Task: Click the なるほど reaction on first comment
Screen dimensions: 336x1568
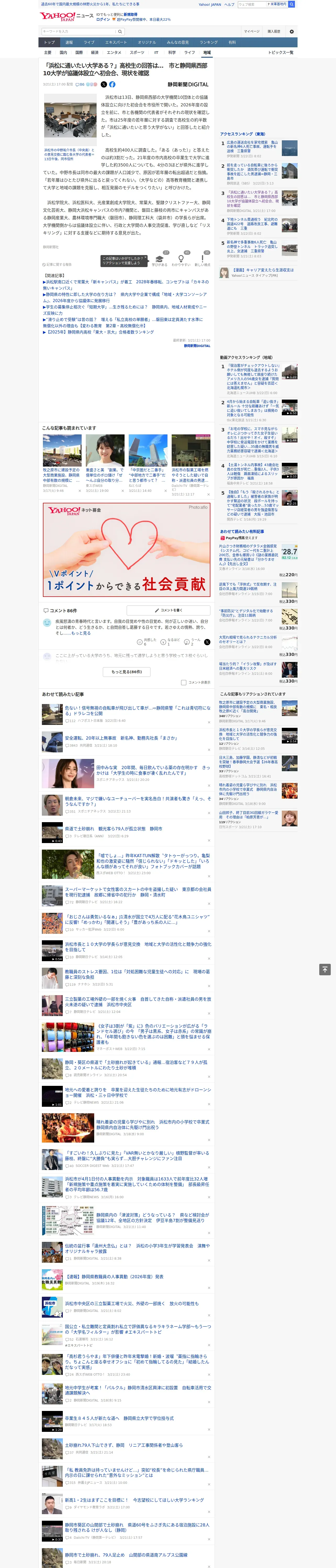Action: (170, 642)
